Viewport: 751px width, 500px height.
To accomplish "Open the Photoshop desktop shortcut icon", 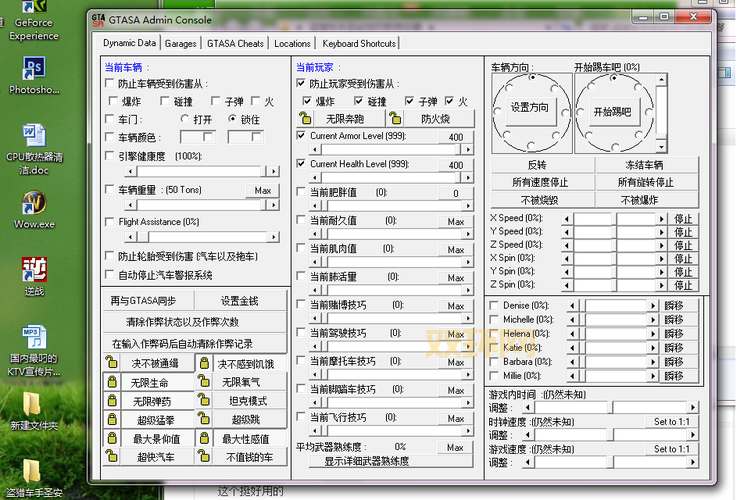I will tap(34, 69).
